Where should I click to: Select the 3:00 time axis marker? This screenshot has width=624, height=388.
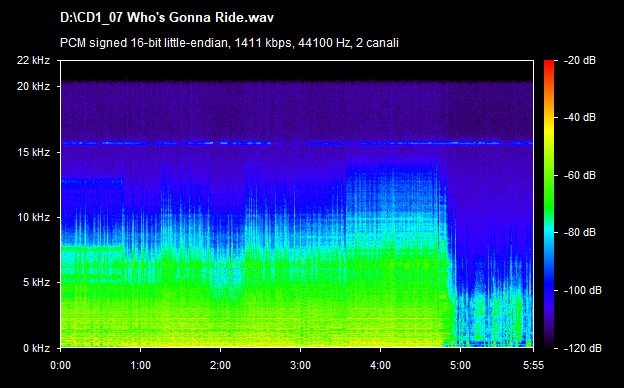pos(300,365)
